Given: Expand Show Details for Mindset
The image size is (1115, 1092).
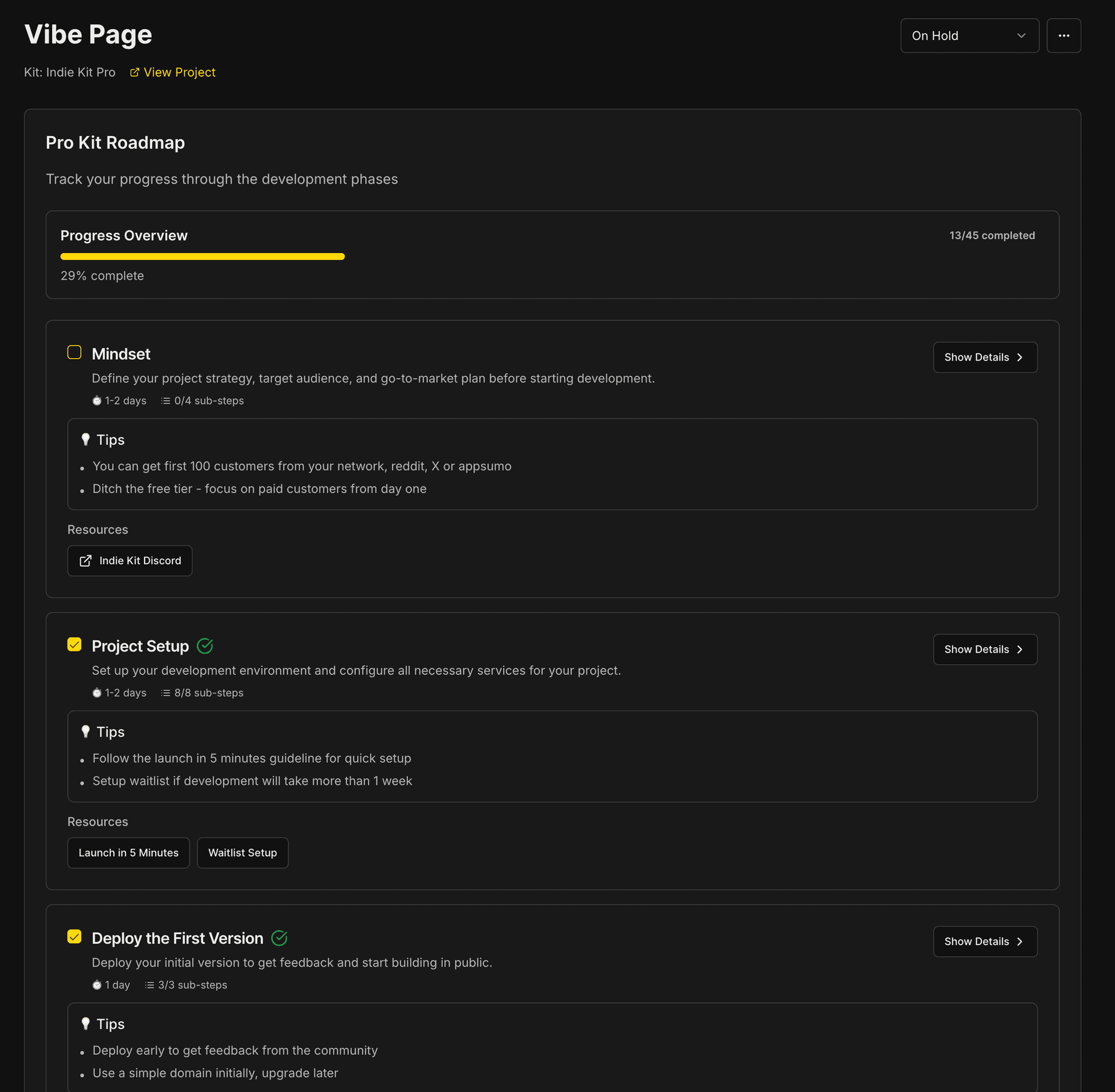Looking at the screenshot, I should pos(984,357).
